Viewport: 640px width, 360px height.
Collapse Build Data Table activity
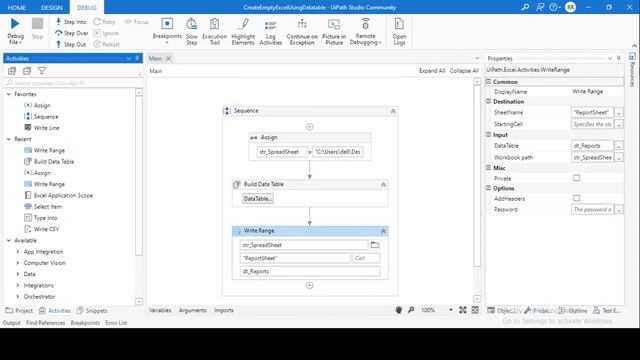pyautogui.click(x=383, y=184)
